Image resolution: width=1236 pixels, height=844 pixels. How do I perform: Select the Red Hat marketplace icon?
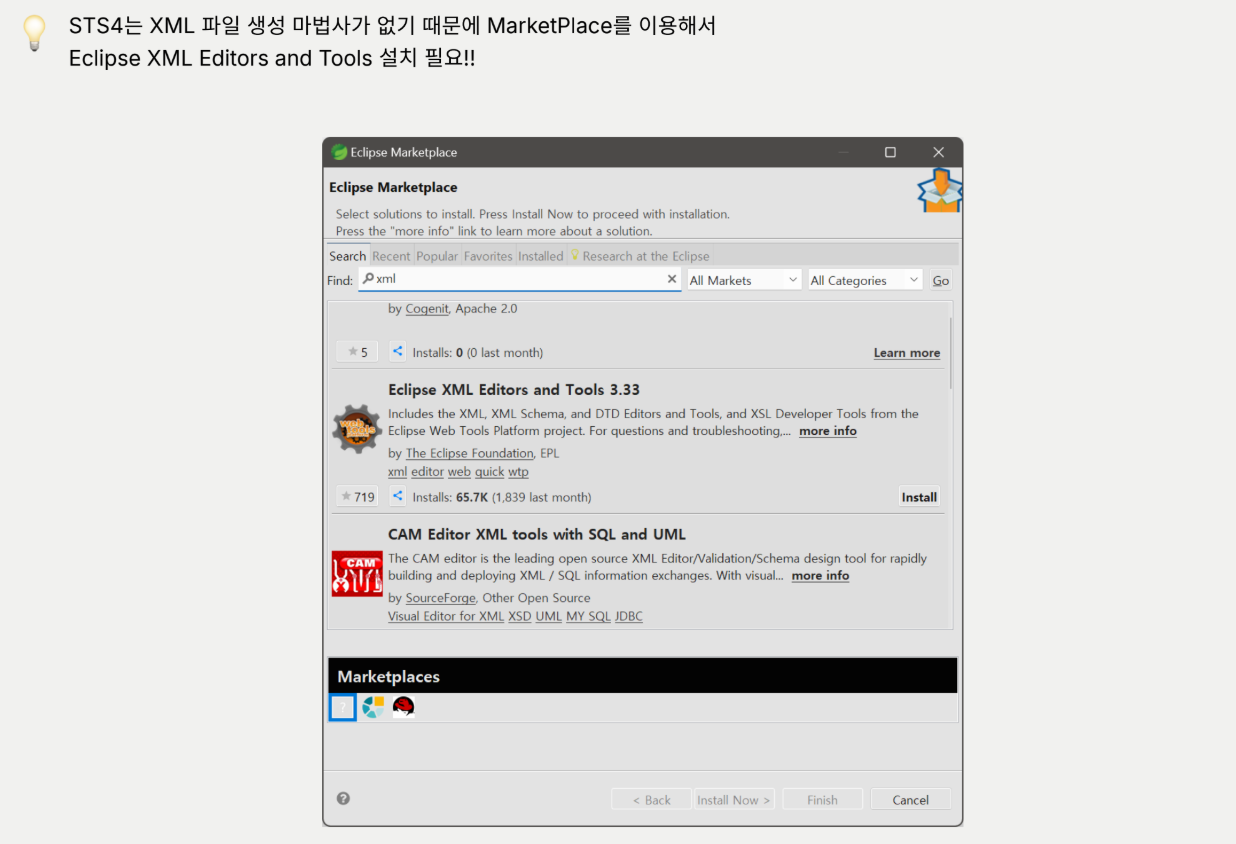(403, 708)
